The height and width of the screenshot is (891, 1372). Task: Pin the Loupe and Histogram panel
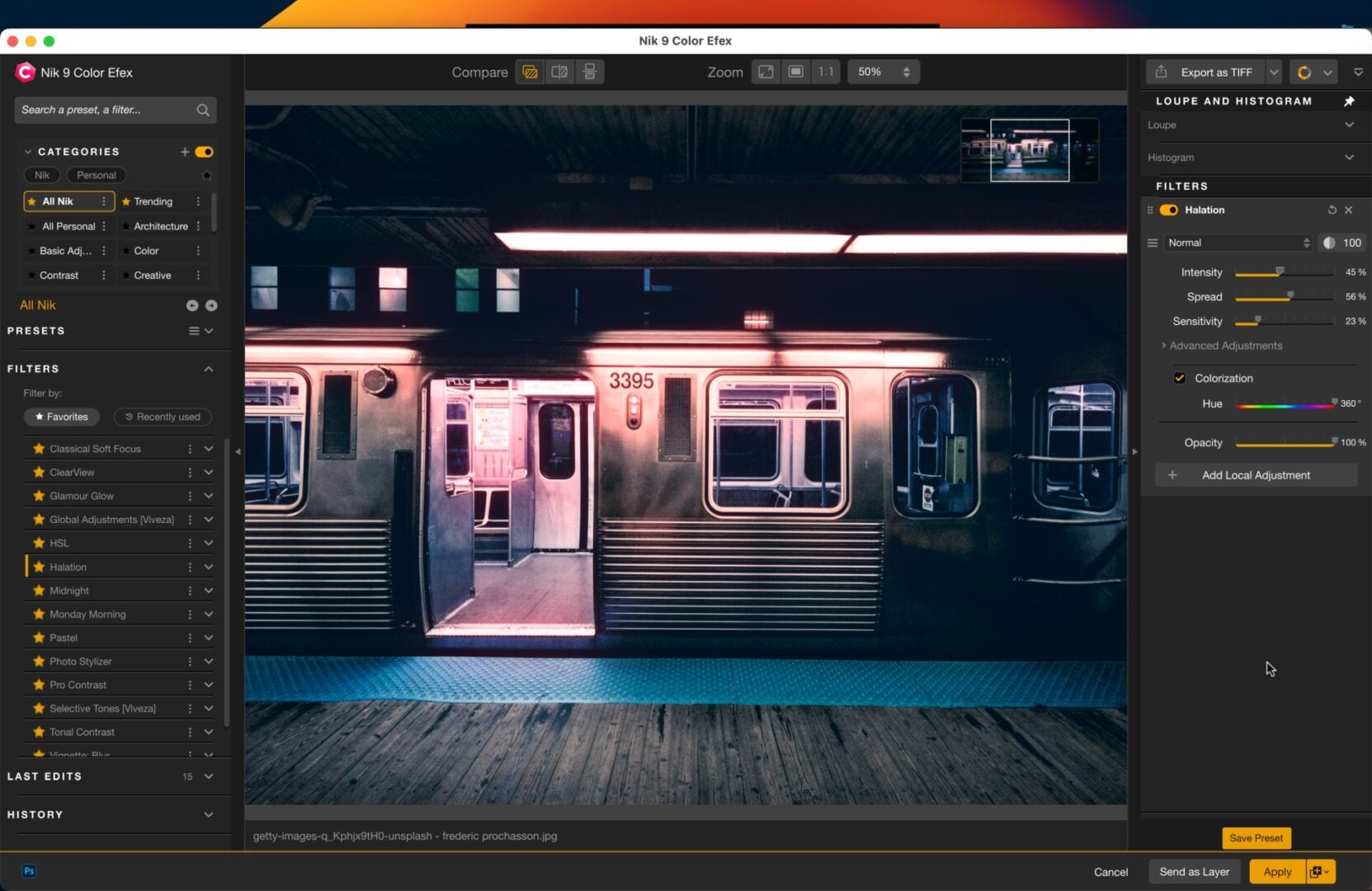1351,101
